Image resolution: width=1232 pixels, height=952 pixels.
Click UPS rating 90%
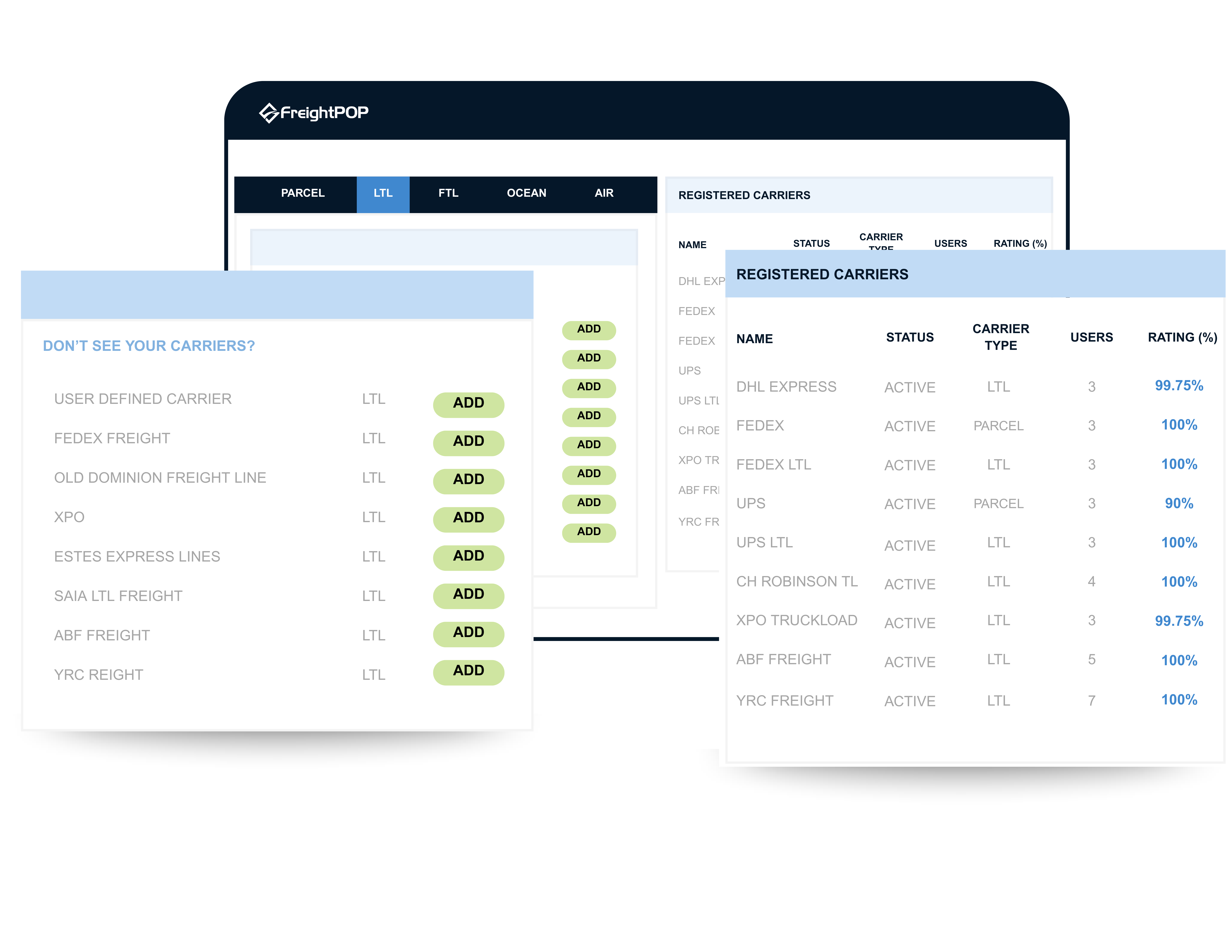click(1179, 503)
